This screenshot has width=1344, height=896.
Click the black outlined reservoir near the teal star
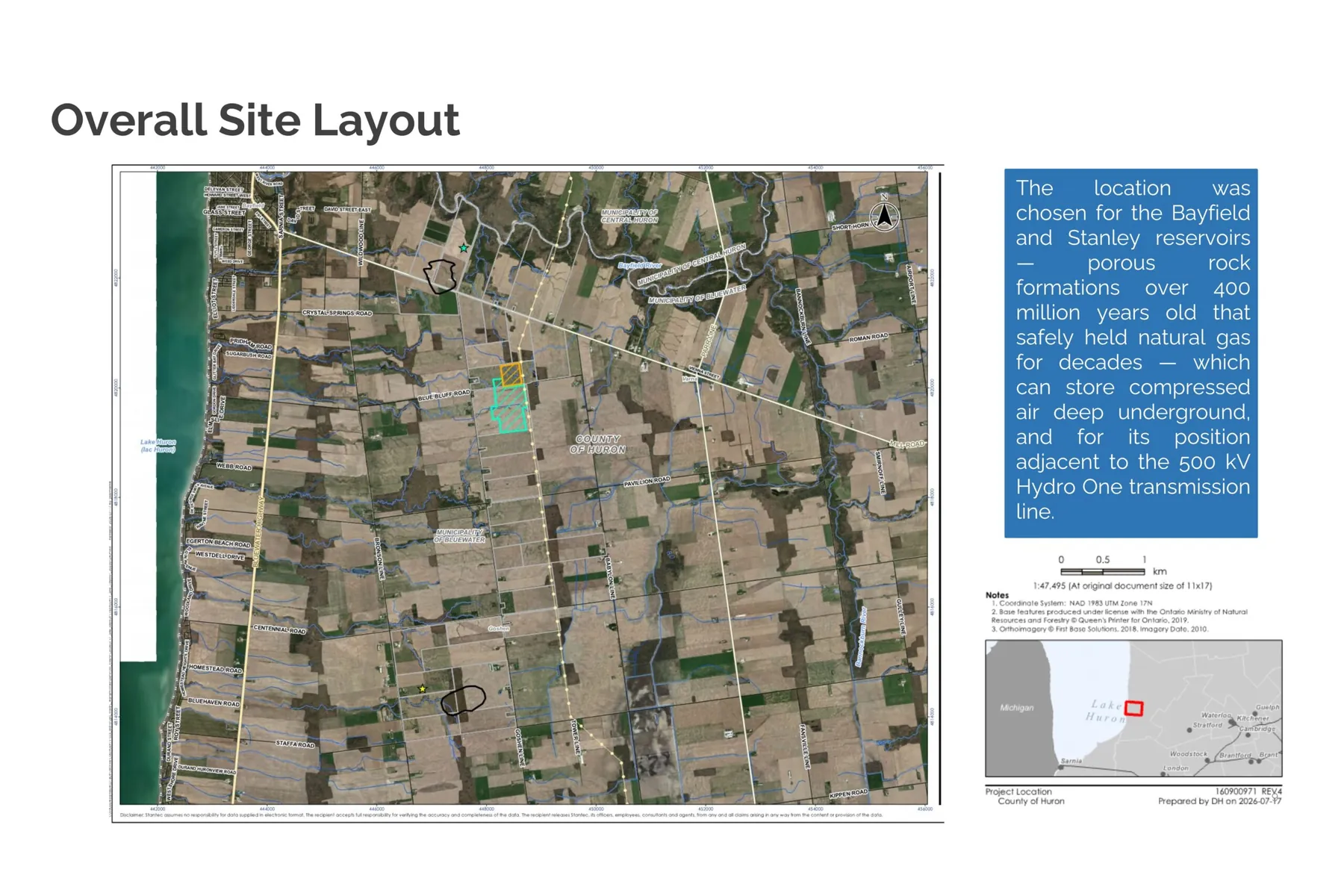441,276
